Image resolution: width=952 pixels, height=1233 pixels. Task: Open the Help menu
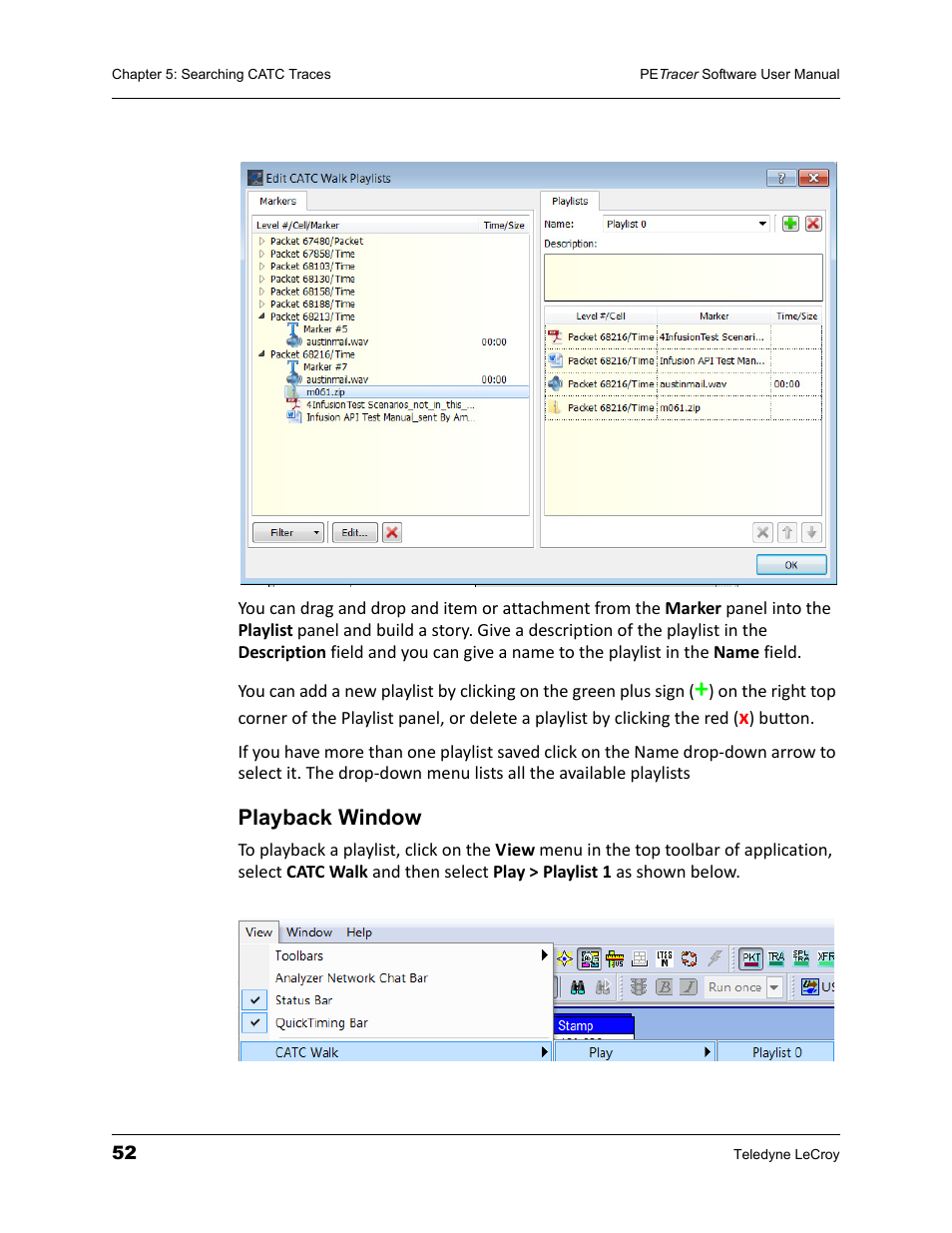(359, 932)
